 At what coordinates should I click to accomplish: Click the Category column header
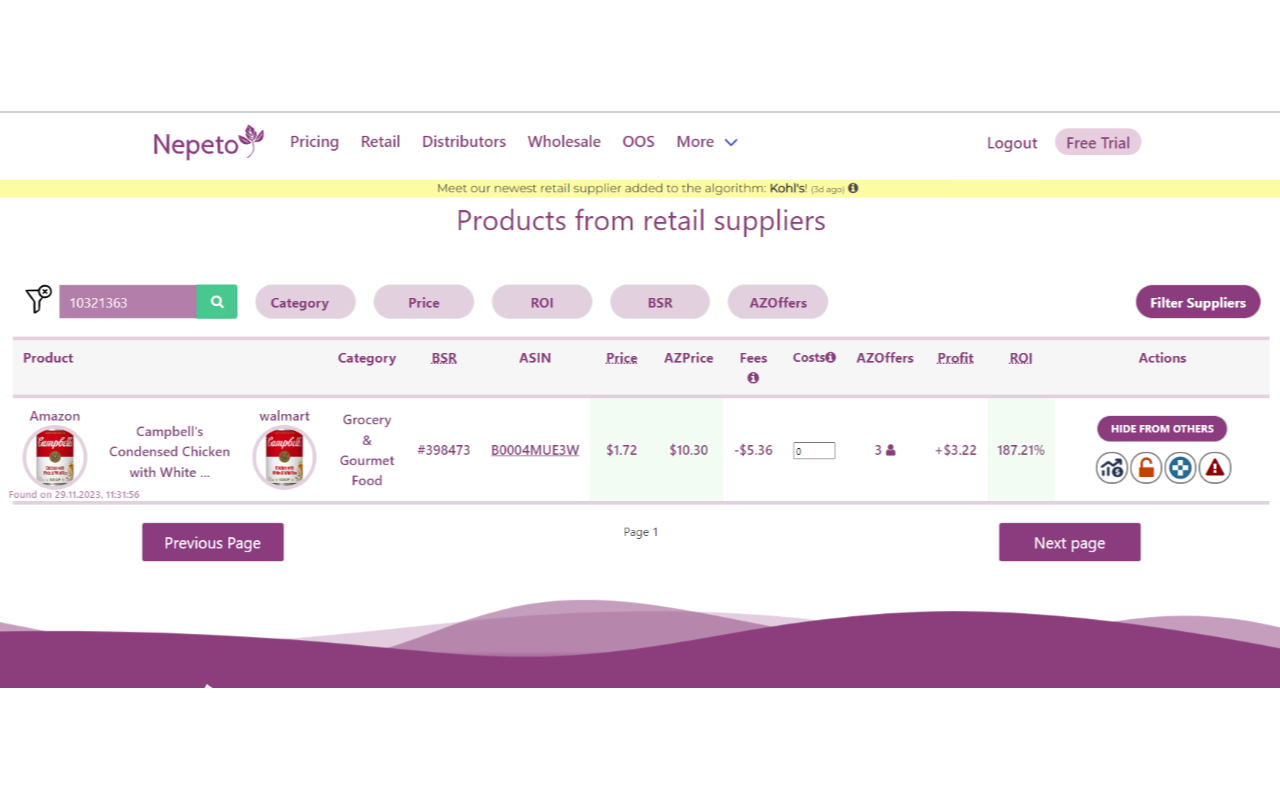[367, 358]
